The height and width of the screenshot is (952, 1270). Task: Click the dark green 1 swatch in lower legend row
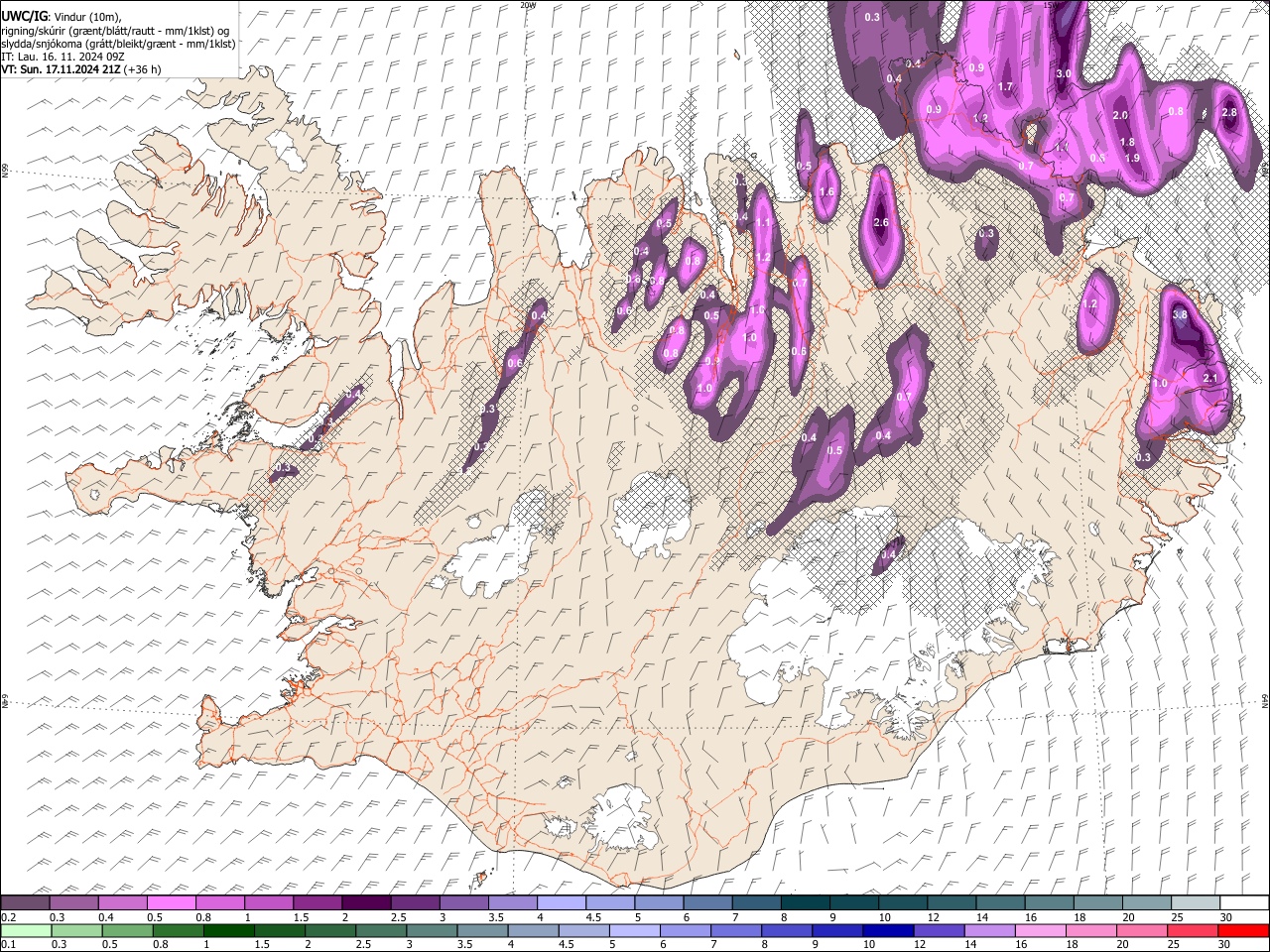tap(229, 931)
